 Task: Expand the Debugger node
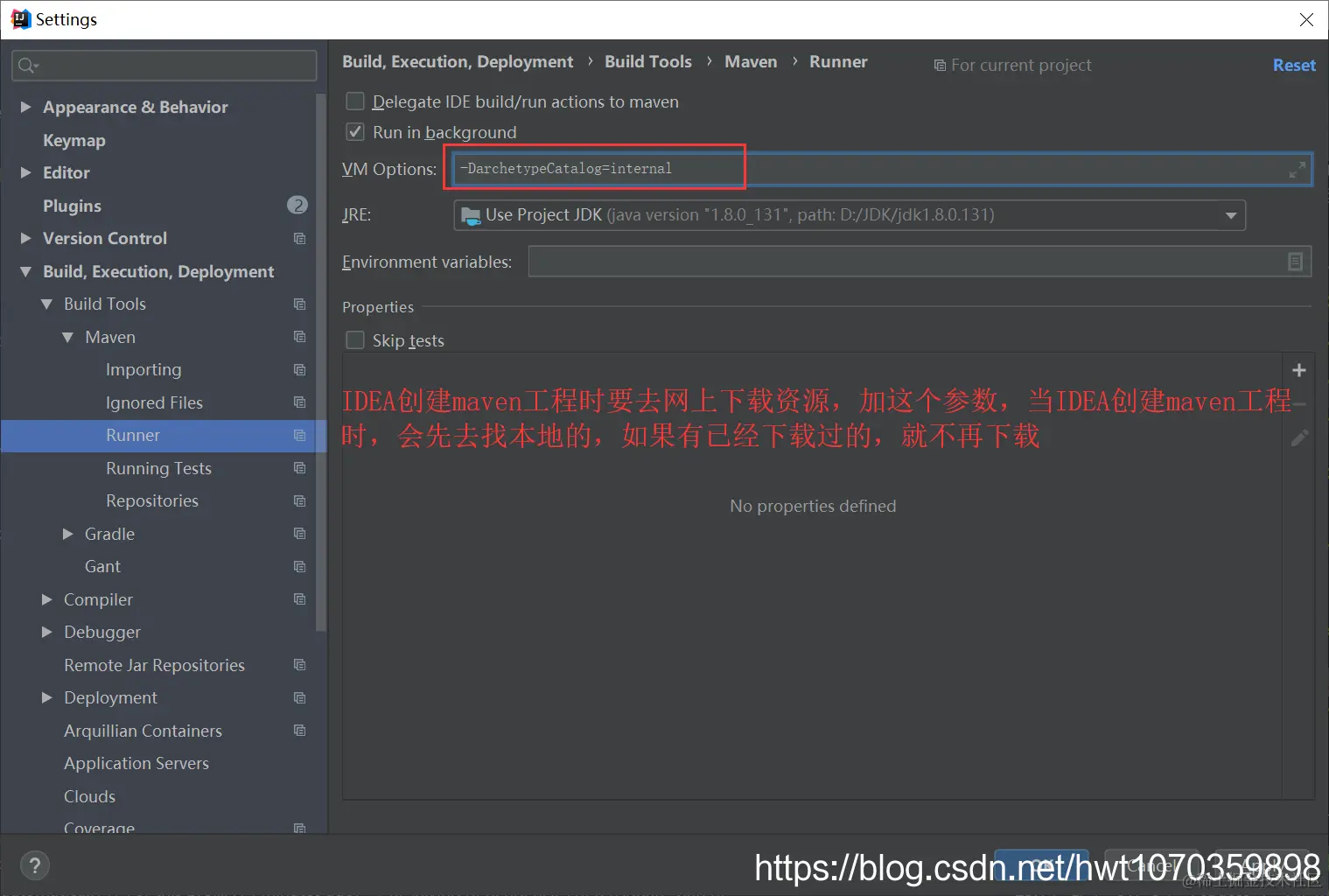click(x=47, y=632)
